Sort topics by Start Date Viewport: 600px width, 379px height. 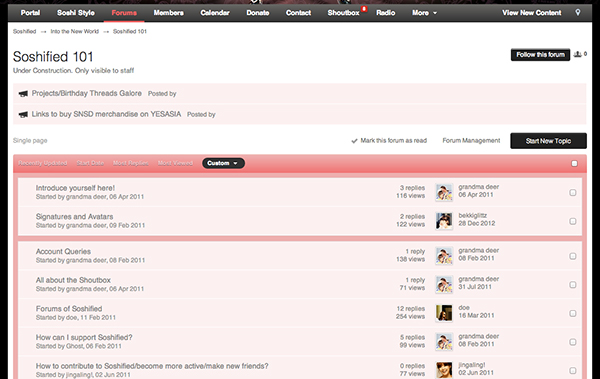pyautogui.click(x=90, y=163)
